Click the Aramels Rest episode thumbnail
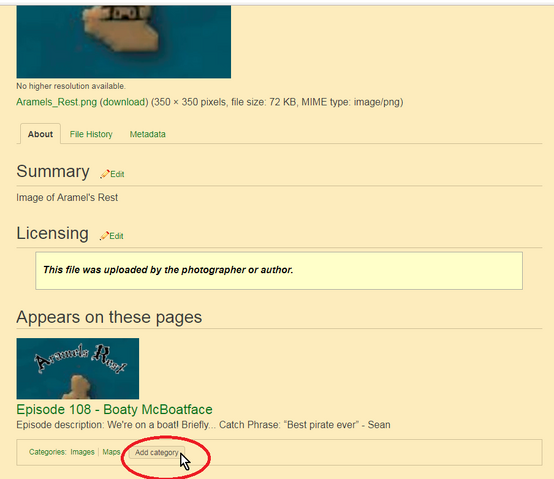 coord(78,368)
